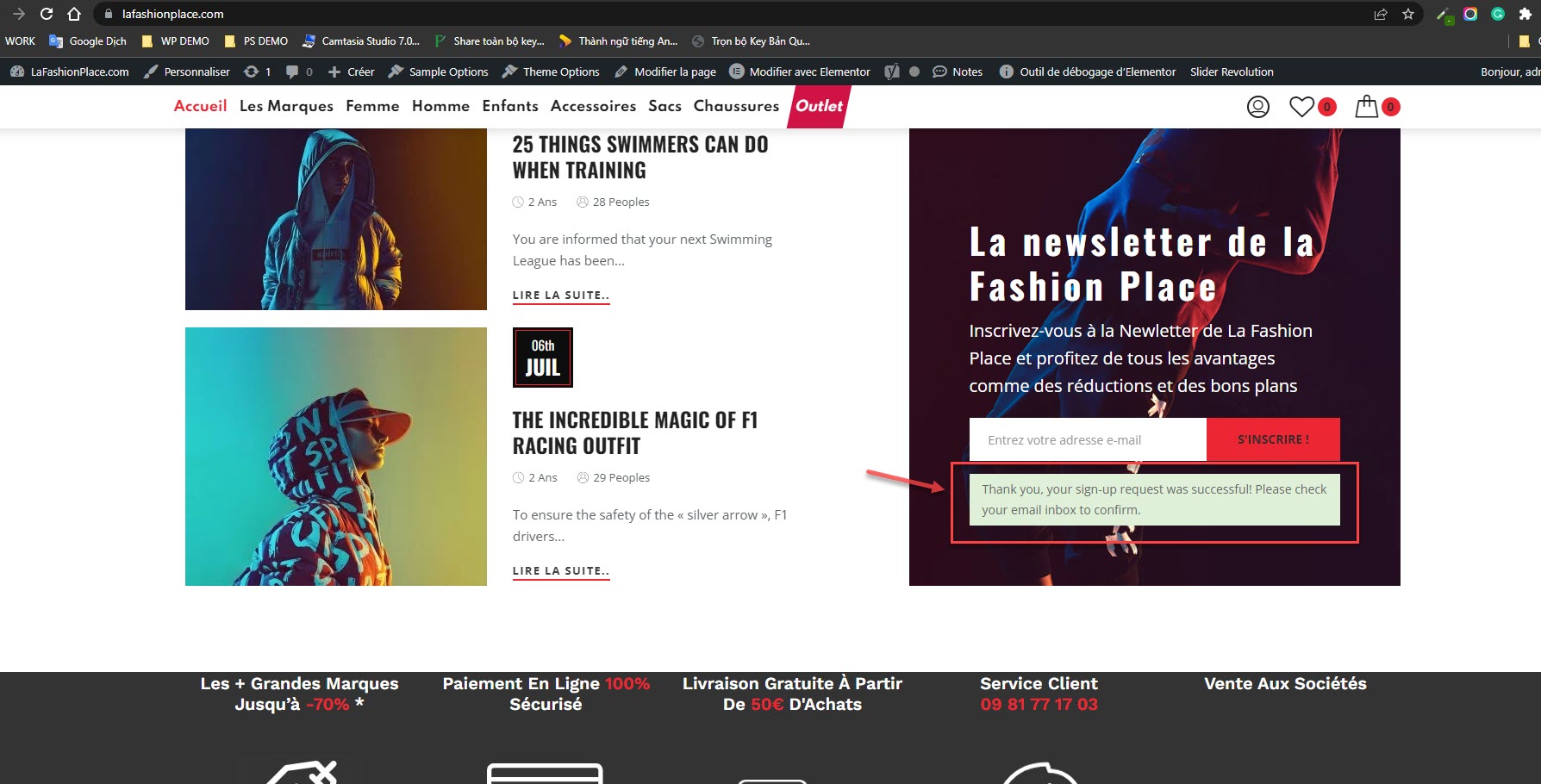Viewport: 1541px width, 784px height.
Task: Click Personnaliser in the admin bar
Action: 187,72
